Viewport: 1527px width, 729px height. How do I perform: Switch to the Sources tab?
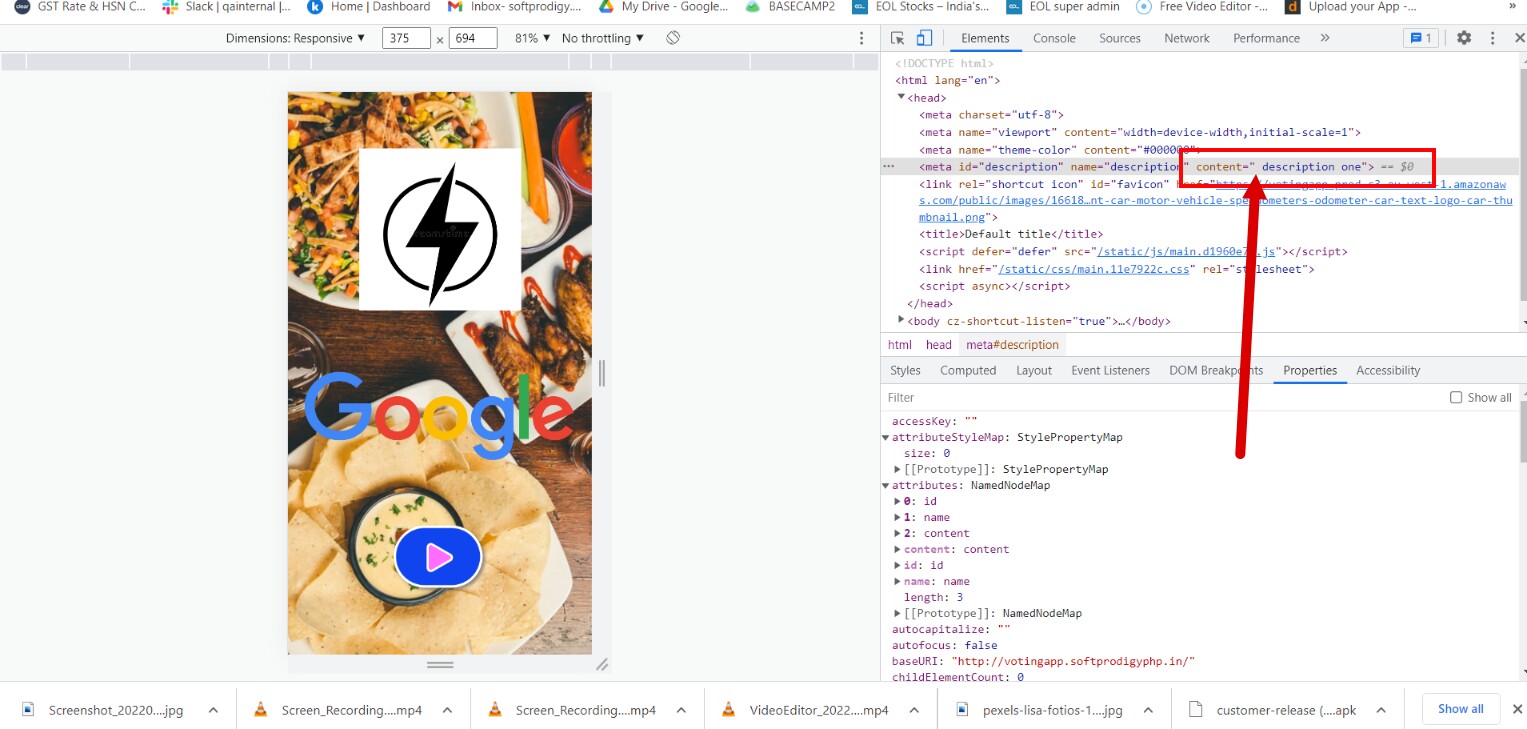click(x=1120, y=38)
